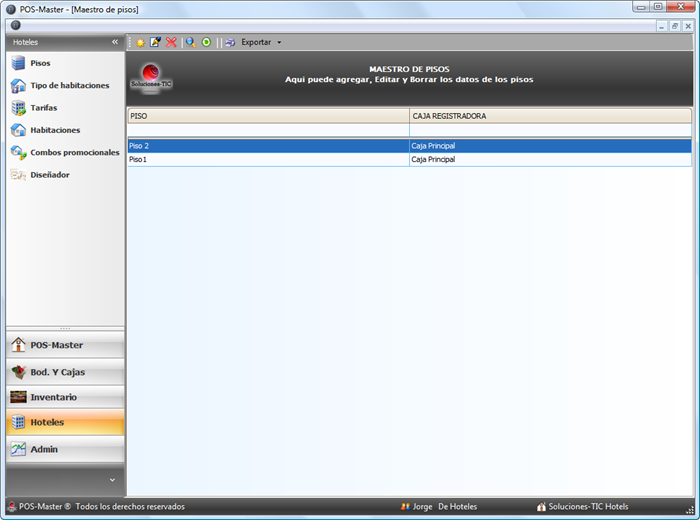Select the Piso1 row
Viewport: 700px width, 520px height.
tap(409, 159)
